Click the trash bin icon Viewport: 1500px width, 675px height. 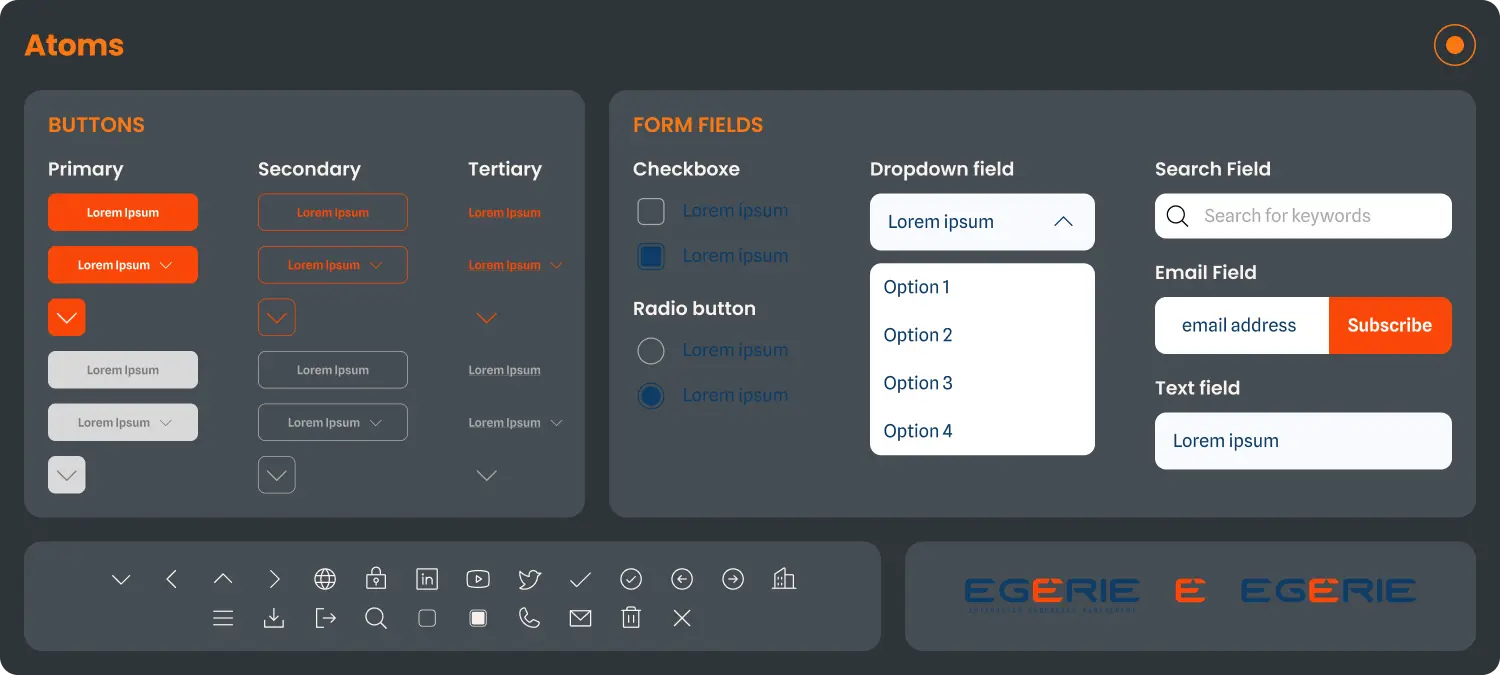pos(631,618)
